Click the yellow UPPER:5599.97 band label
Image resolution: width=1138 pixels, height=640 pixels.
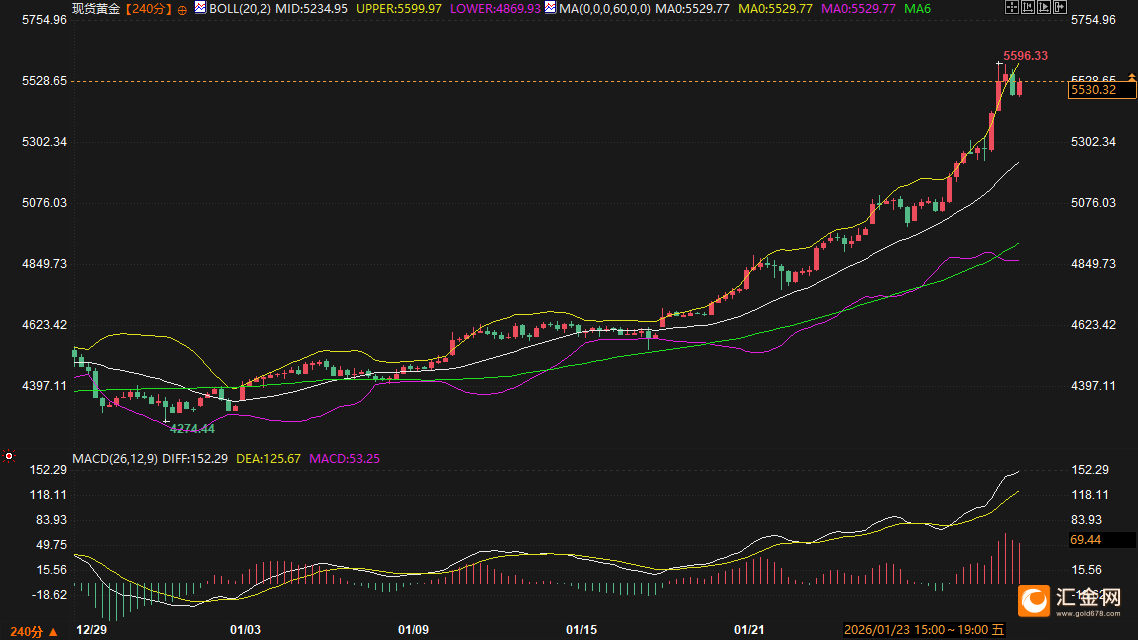399,8
